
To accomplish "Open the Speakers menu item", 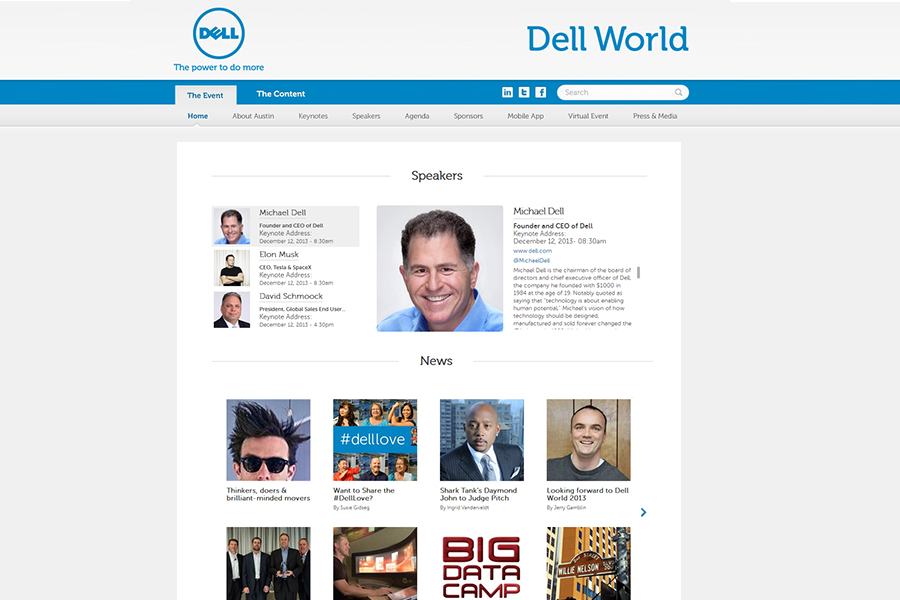I will pos(366,116).
